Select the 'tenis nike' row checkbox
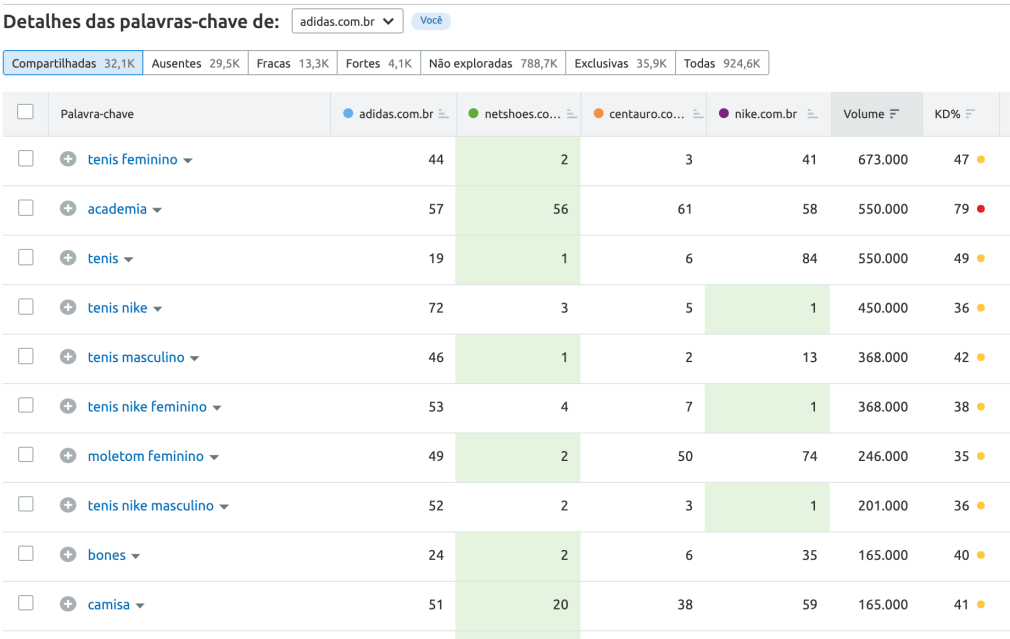The height and width of the screenshot is (639, 1010). click(26, 307)
